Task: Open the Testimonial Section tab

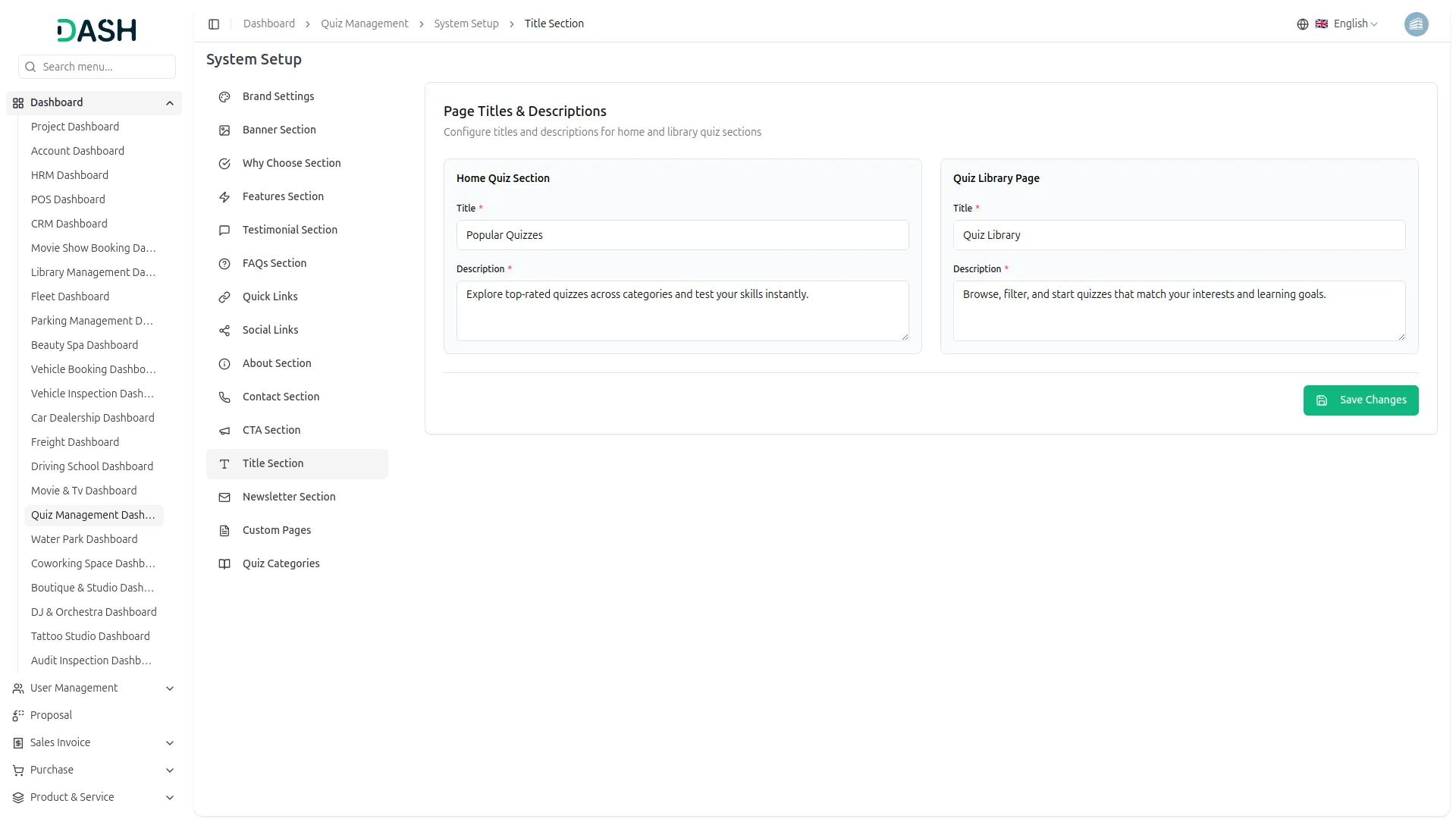Action: point(290,230)
